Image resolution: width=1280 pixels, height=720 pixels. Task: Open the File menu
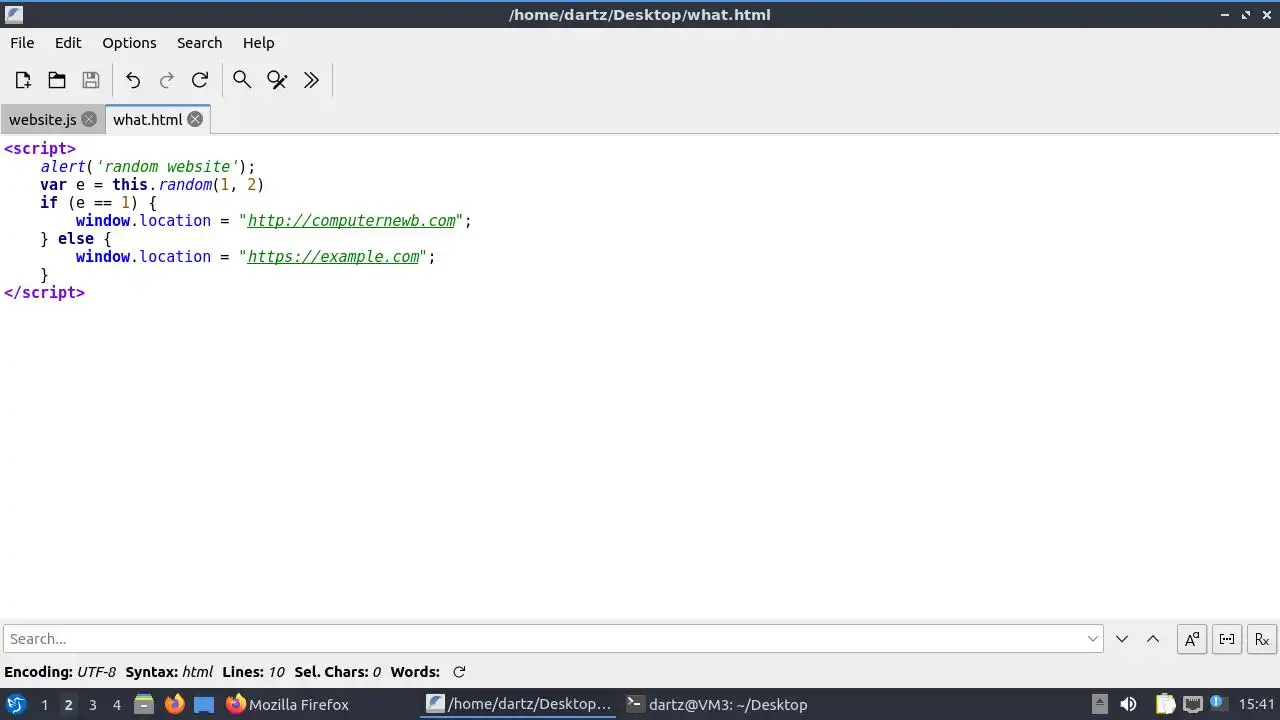(x=22, y=43)
